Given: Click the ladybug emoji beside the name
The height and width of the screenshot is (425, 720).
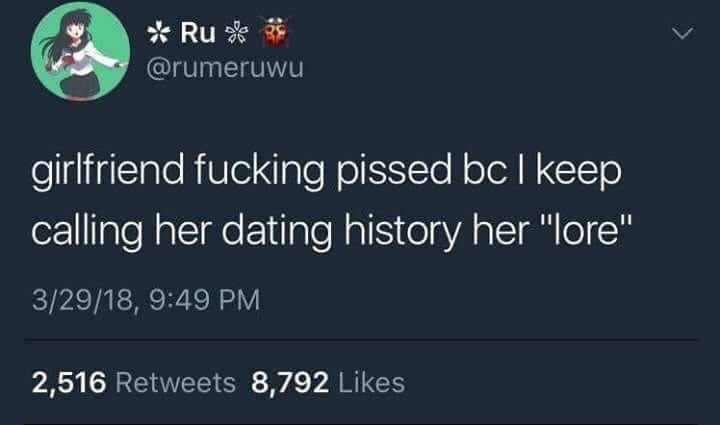Looking at the screenshot, I should coord(276,32).
